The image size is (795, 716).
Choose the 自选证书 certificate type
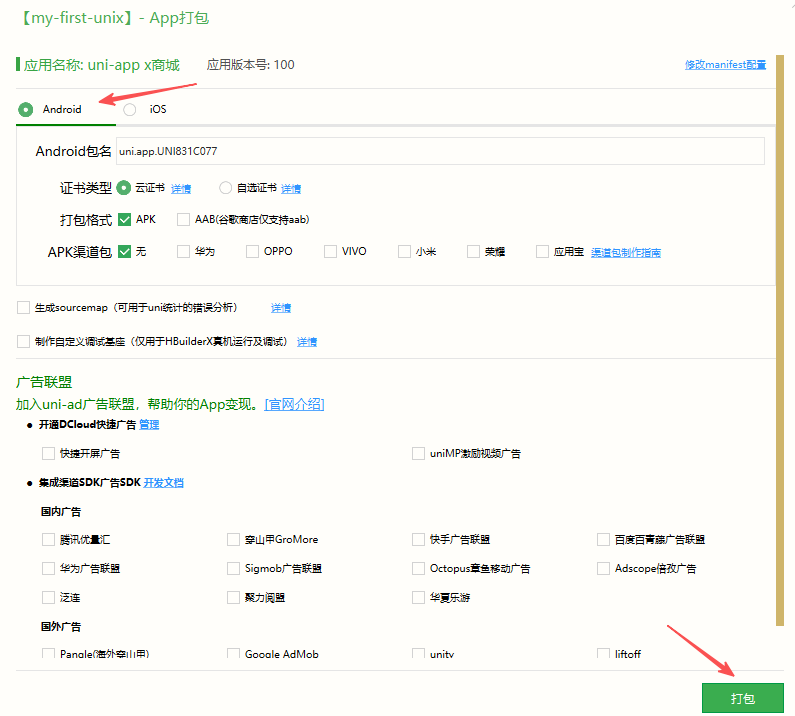point(225,188)
